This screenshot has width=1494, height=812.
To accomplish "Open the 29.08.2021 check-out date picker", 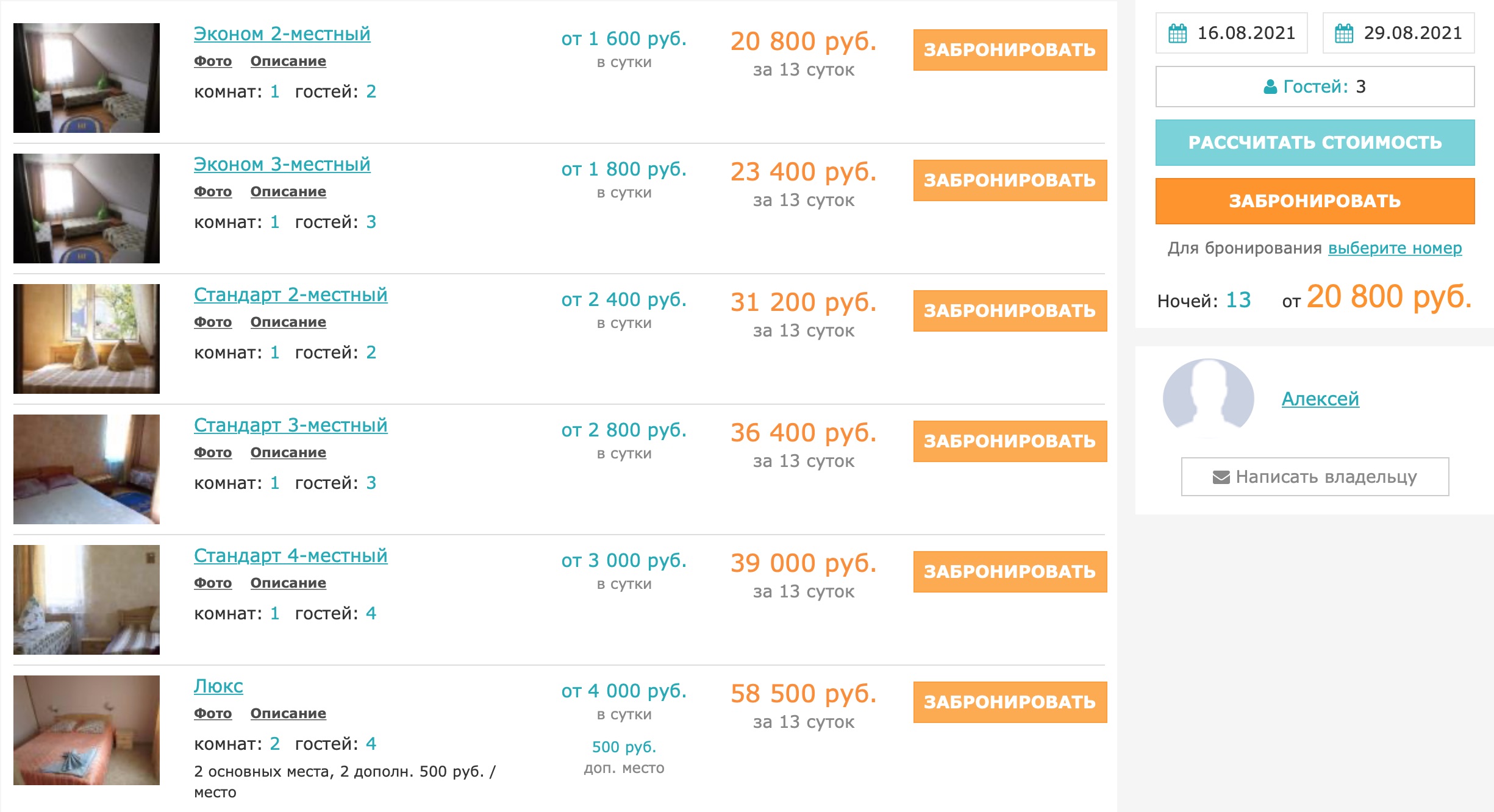I will pyautogui.click(x=1412, y=33).
